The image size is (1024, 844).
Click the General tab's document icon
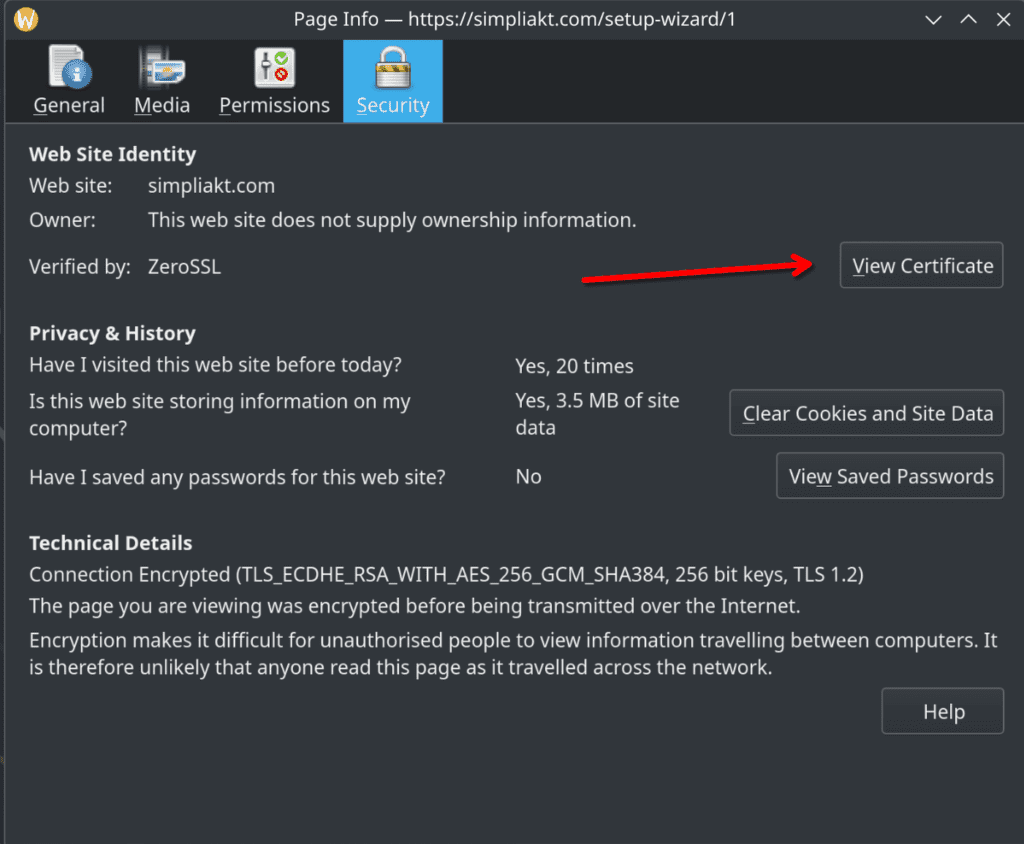[x=70, y=68]
